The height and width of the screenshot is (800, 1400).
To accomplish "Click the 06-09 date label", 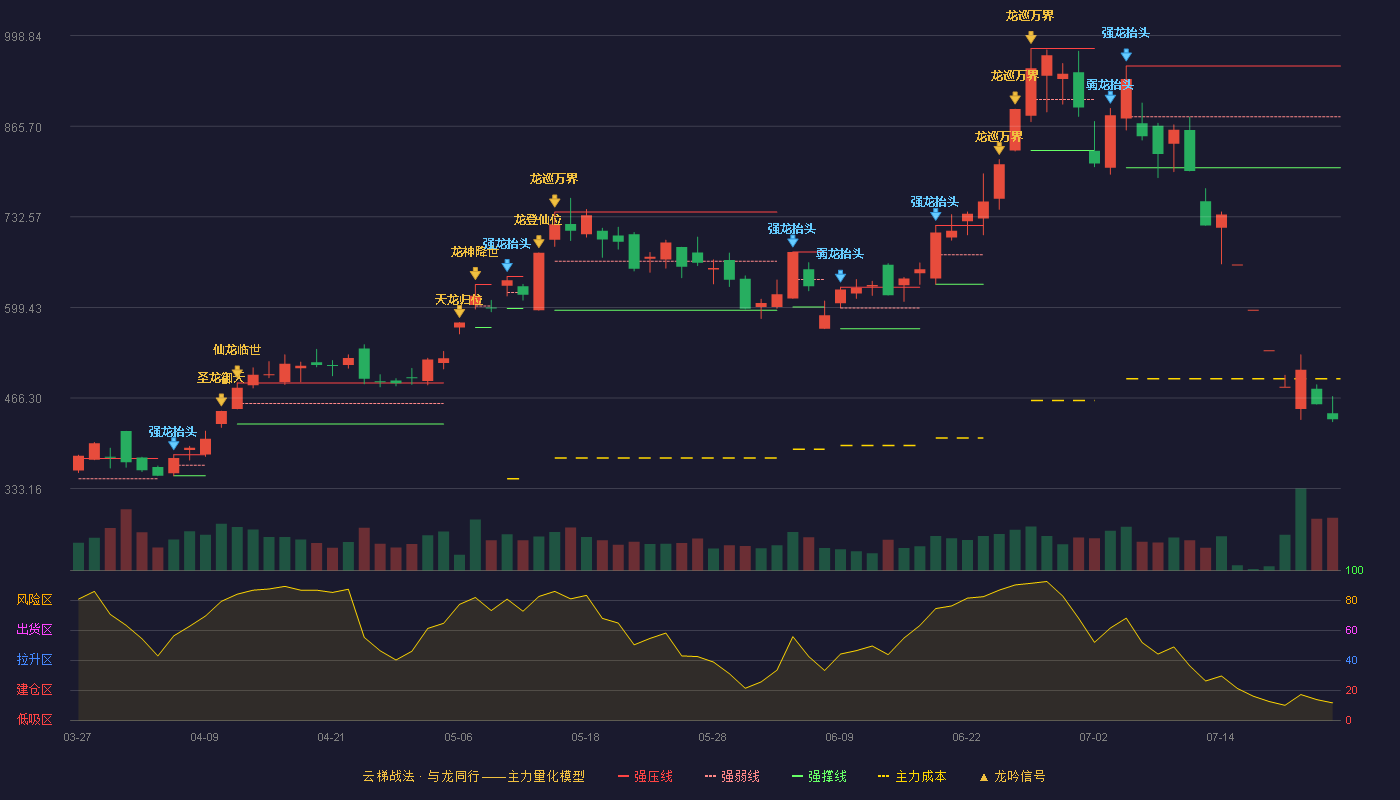I will coord(839,737).
